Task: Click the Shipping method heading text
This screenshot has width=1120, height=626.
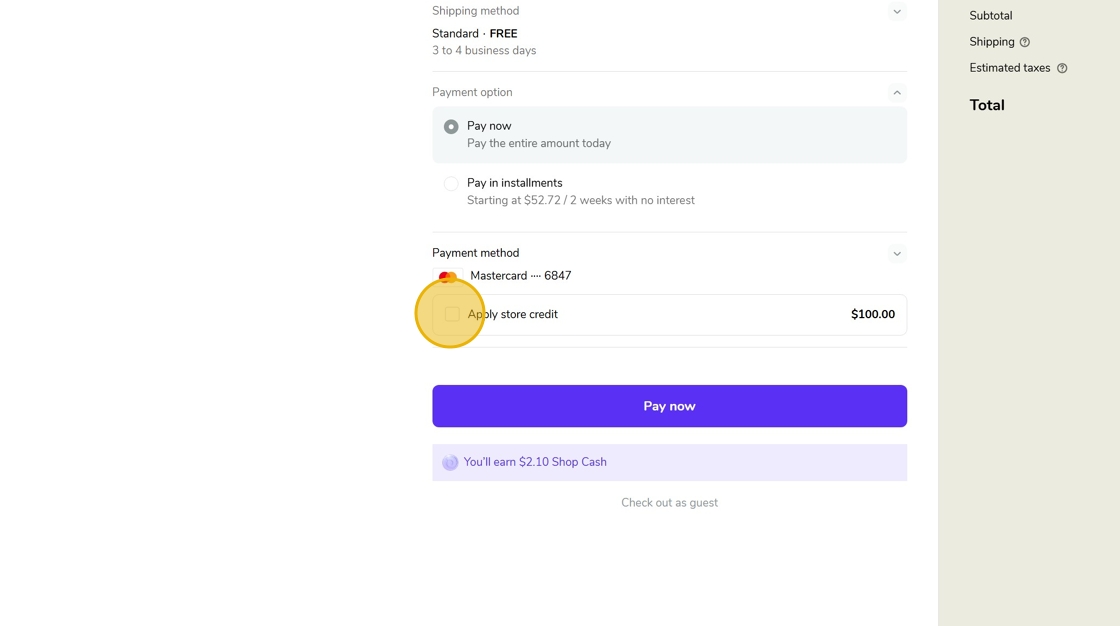Action: click(x=475, y=11)
